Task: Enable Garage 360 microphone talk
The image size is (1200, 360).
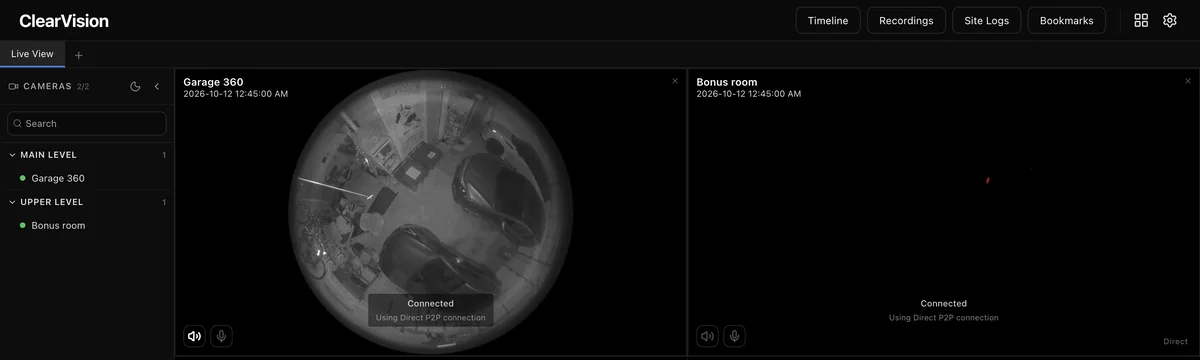Action: coord(222,336)
